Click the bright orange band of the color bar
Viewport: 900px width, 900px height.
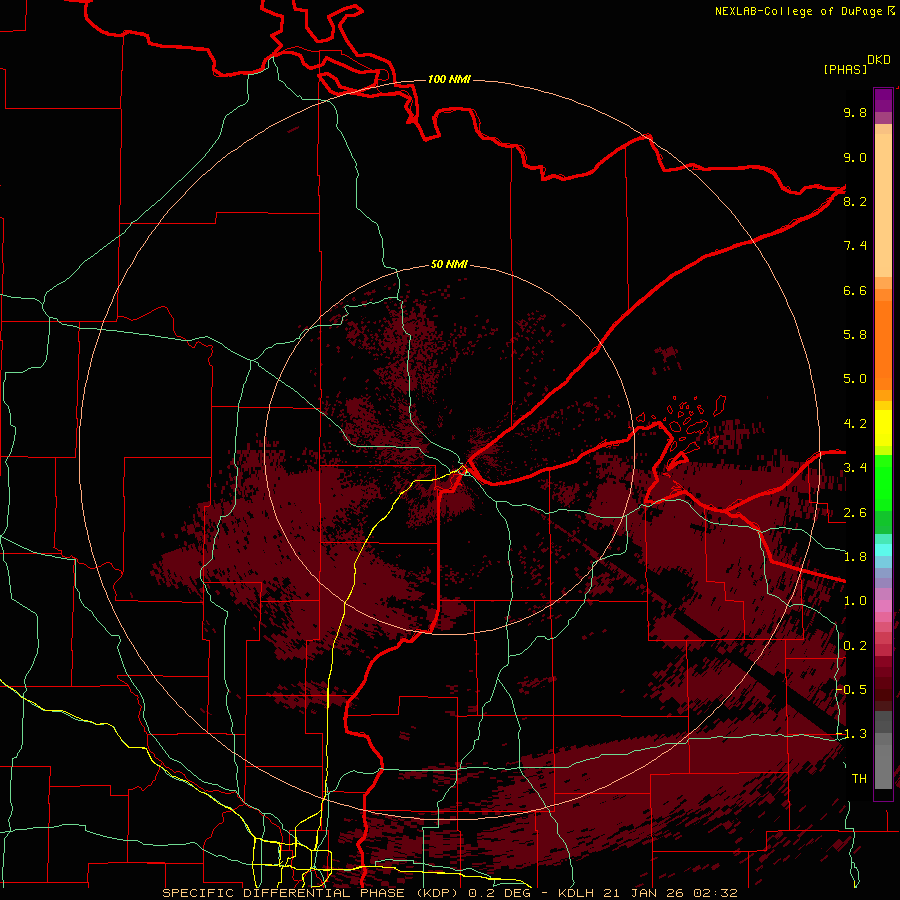pos(883,346)
